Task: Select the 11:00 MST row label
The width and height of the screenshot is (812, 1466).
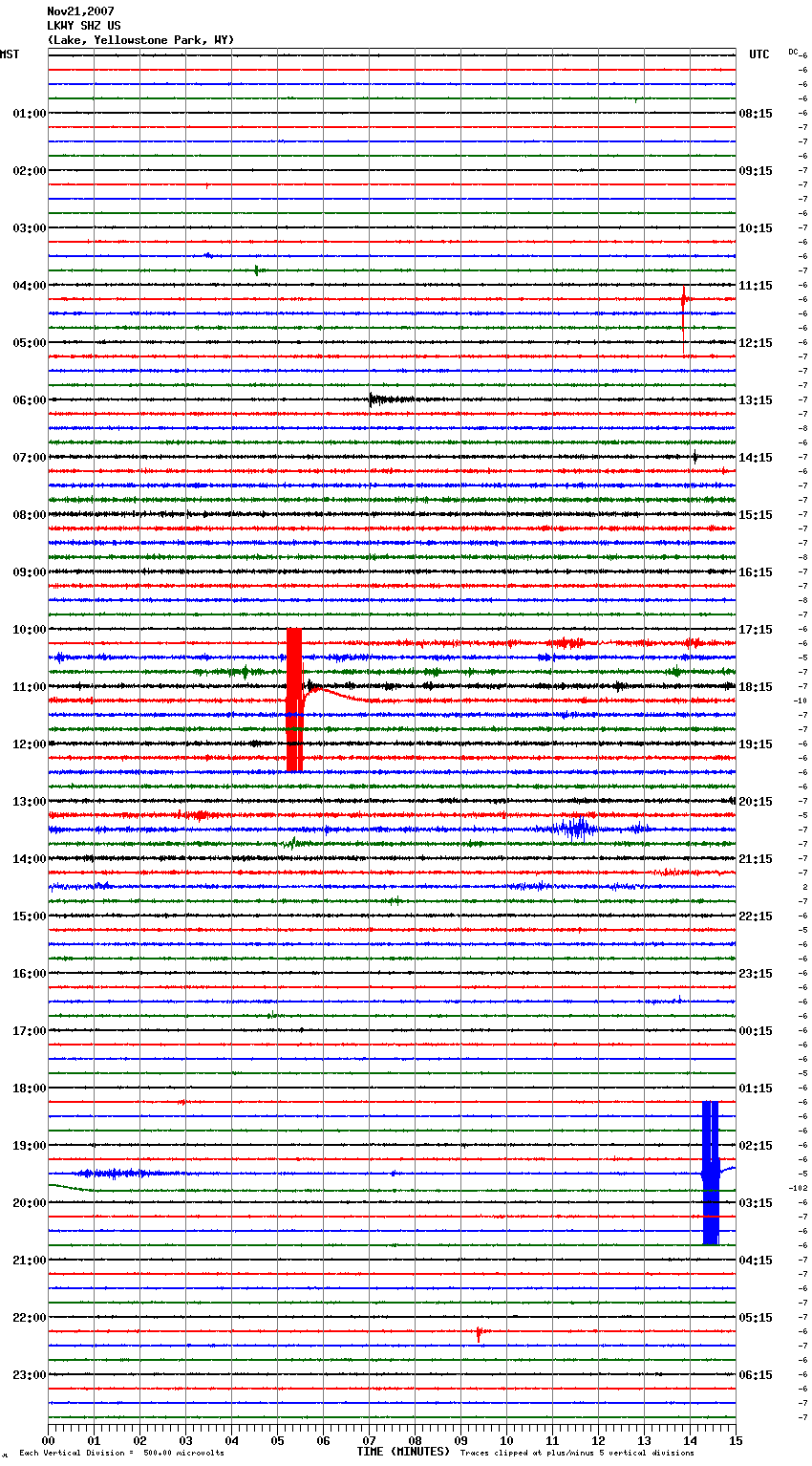Action: [x=29, y=687]
